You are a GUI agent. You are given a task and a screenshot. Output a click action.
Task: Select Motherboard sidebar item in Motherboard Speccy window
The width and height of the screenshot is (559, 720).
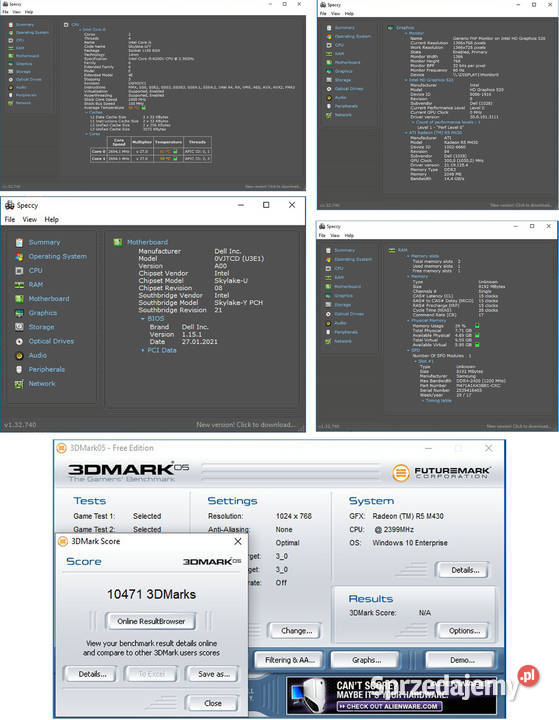coord(49,299)
